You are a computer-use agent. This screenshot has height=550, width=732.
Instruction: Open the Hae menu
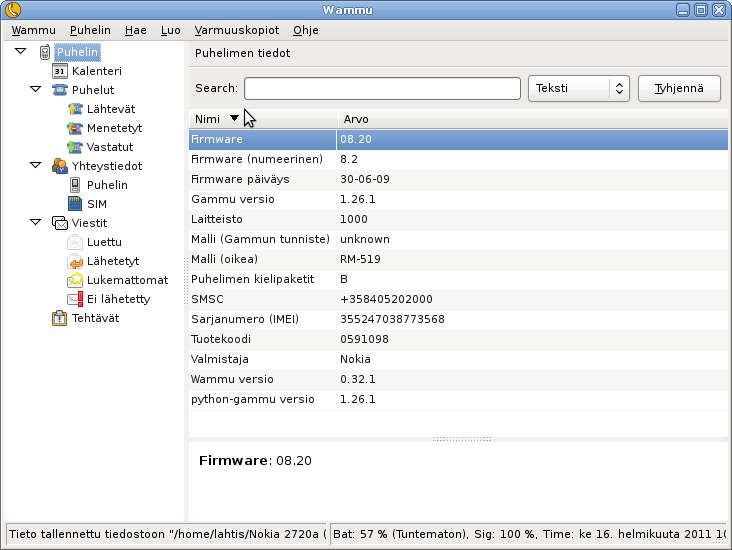[x=135, y=30]
